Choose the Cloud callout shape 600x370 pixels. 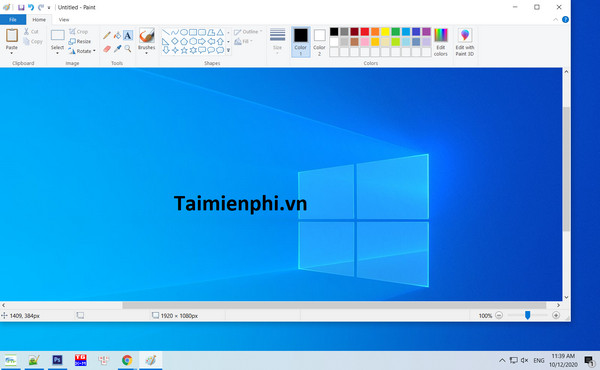click(x=220, y=50)
